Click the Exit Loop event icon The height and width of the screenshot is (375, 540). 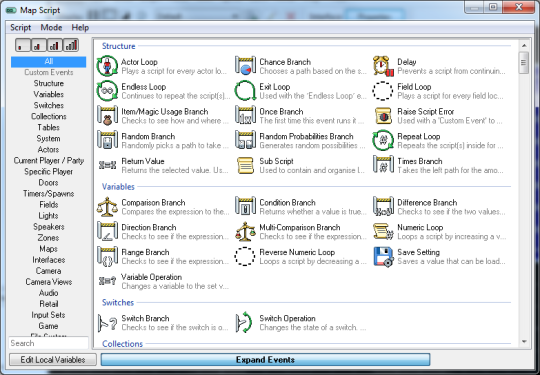(x=245, y=91)
